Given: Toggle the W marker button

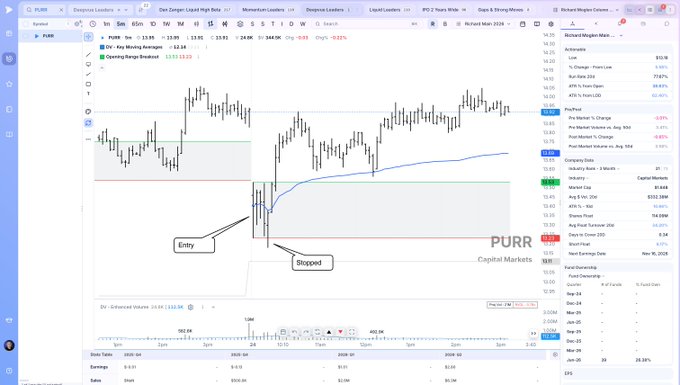Looking at the screenshot, I should click(303, 24).
